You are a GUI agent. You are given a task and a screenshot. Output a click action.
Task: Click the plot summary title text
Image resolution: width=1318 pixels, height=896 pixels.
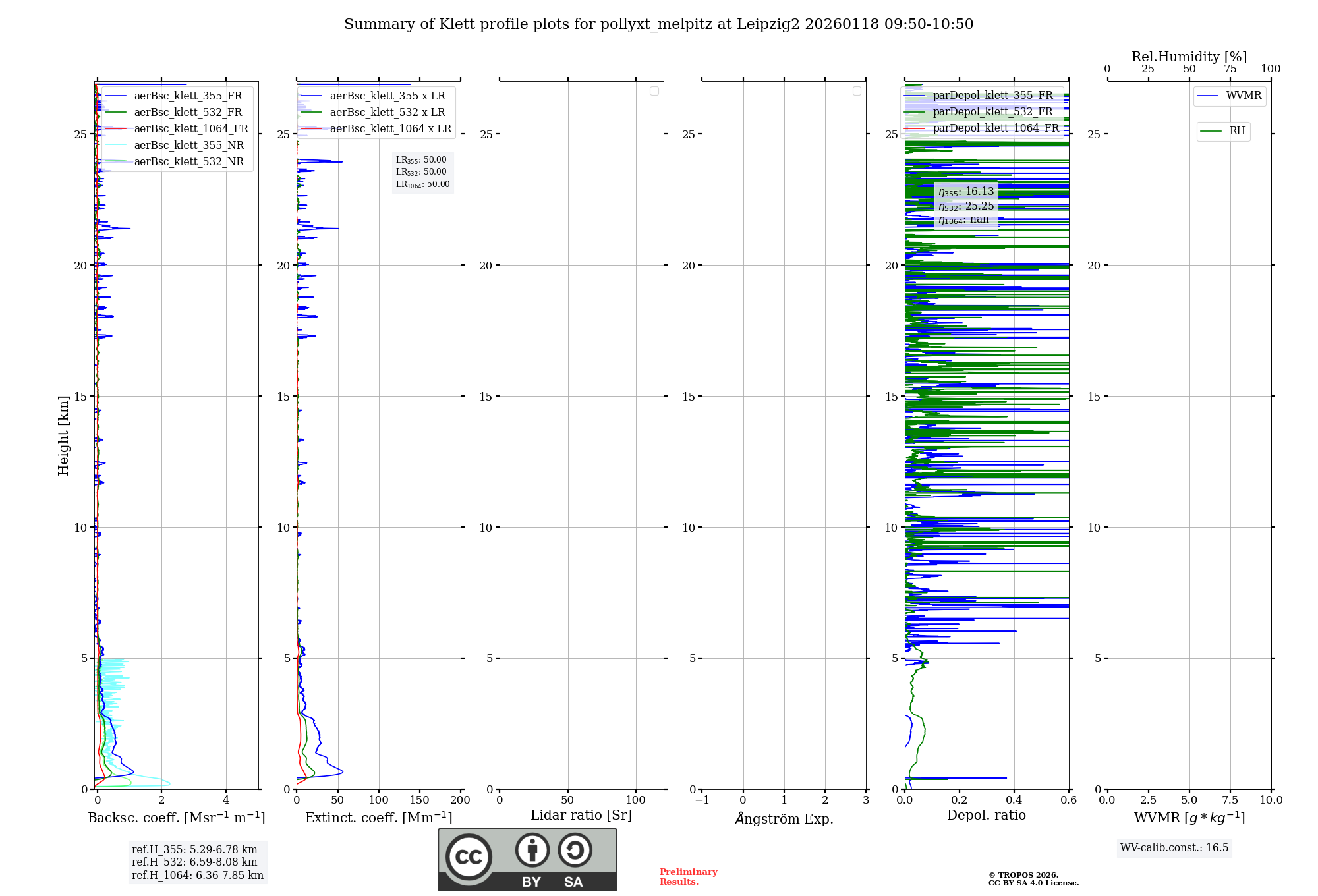click(658, 24)
